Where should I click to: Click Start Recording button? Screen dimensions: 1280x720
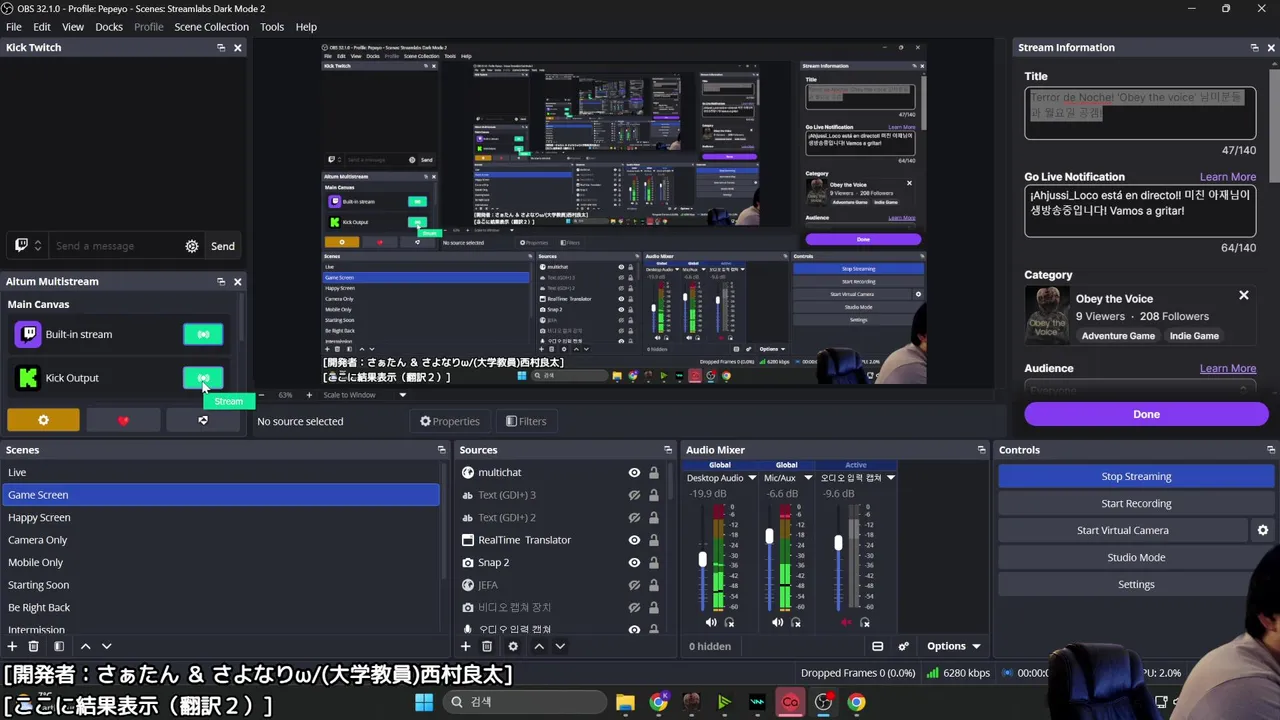1136,503
